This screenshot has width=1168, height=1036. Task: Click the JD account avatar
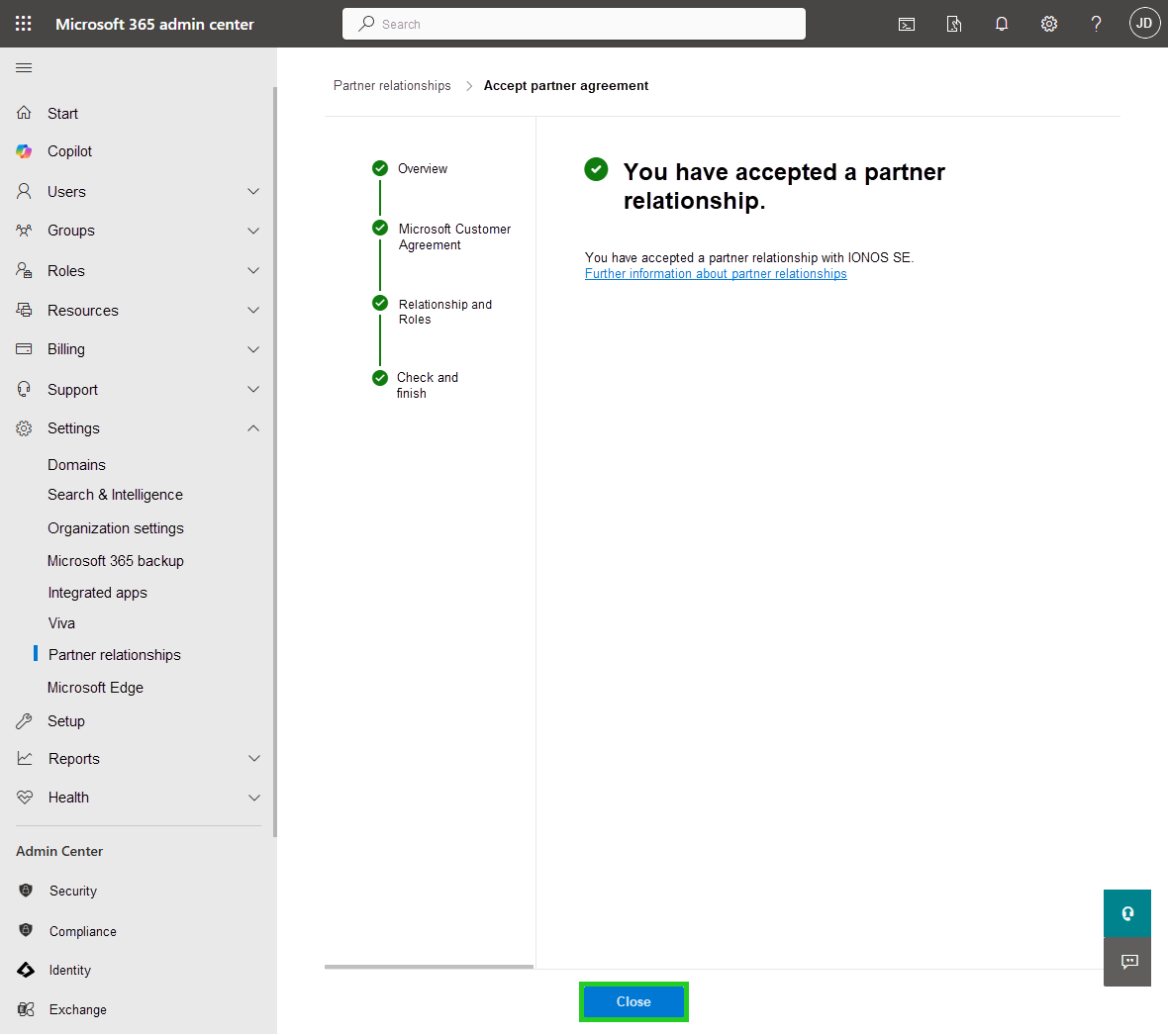(1144, 23)
